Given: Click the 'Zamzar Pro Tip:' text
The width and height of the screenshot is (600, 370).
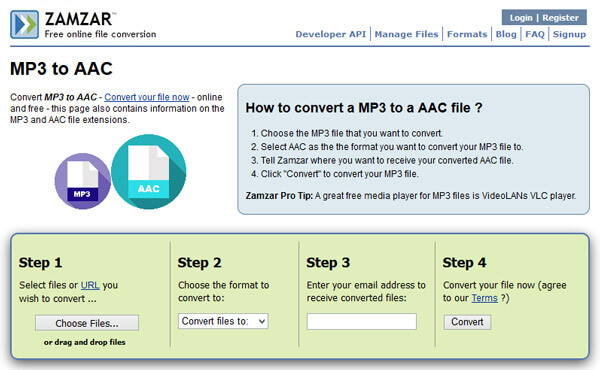Looking at the screenshot, I should (279, 196).
